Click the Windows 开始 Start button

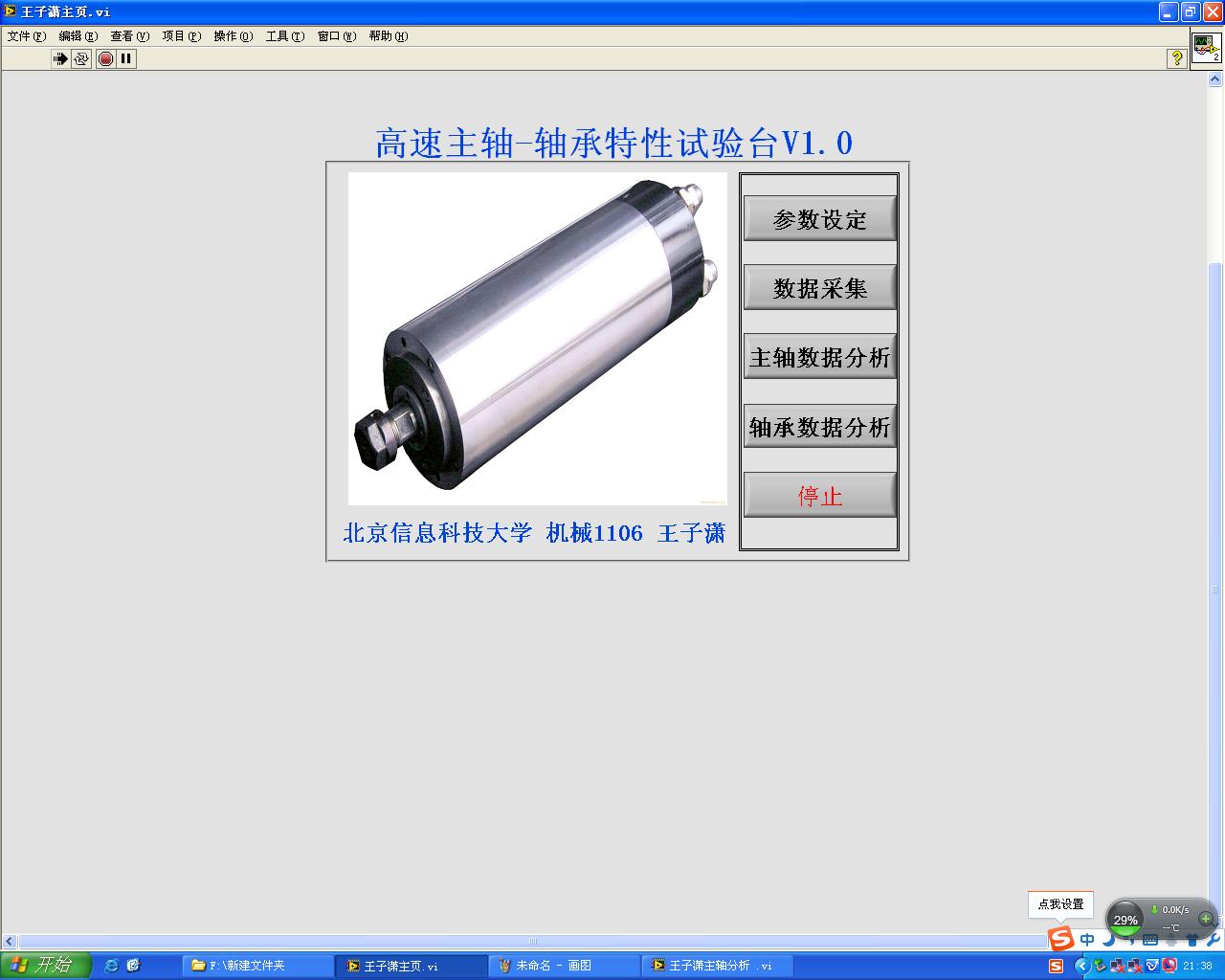[x=46, y=966]
